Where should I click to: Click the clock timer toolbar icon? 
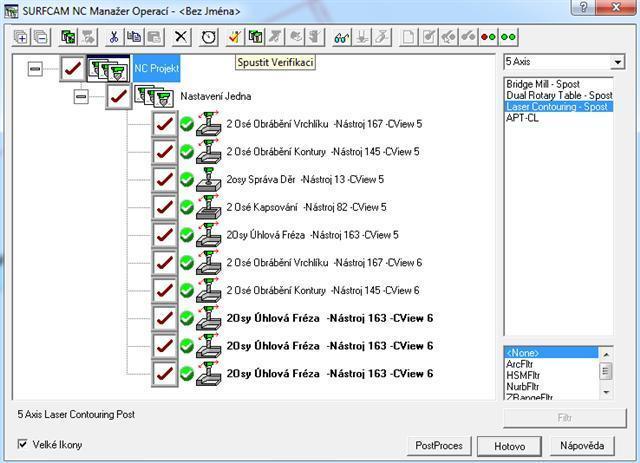click(x=209, y=38)
